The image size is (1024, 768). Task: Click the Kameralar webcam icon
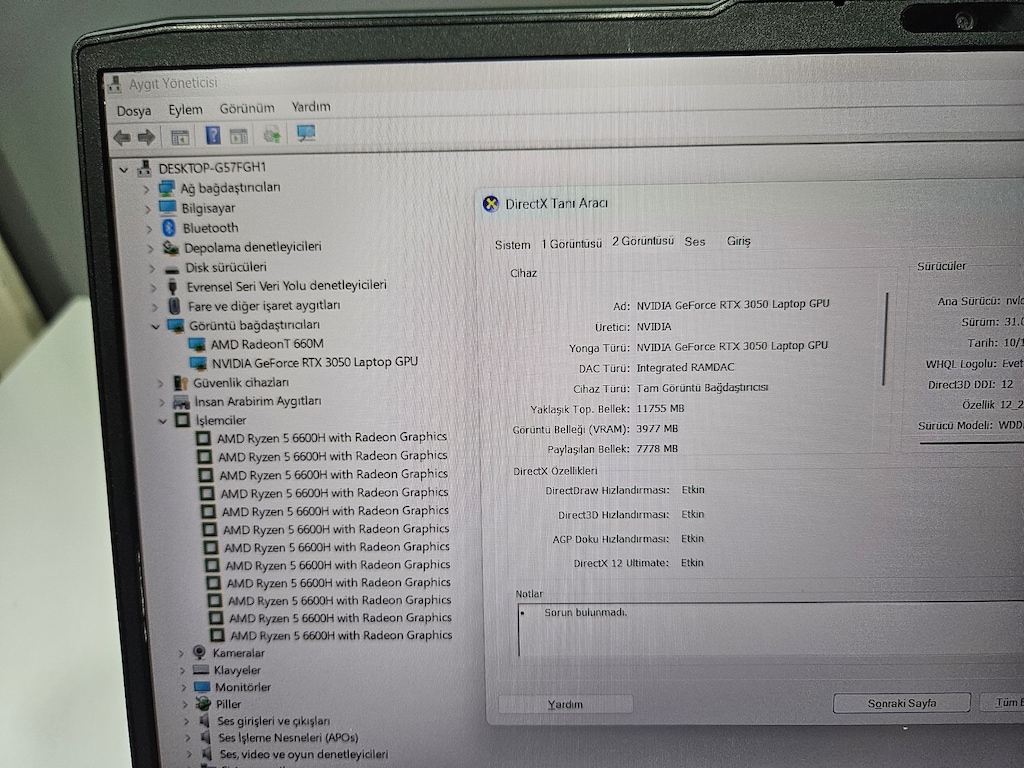[199, 652]
